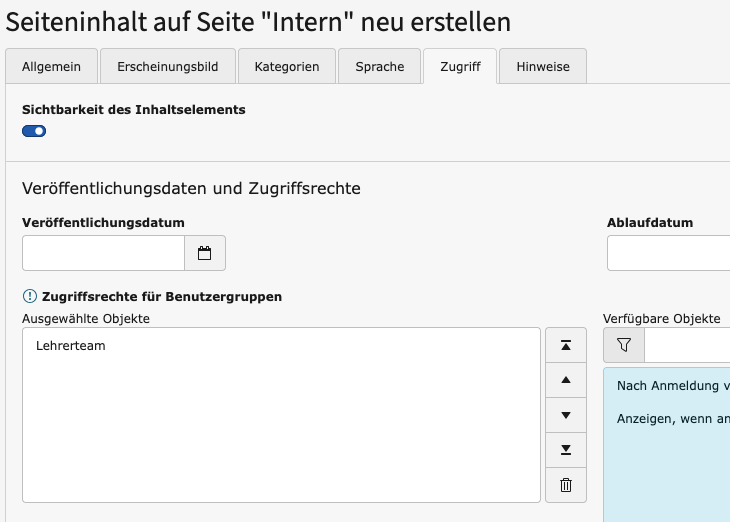Screen dimensions: 730x522
Task: Focus the Ablaufdatum input field
Action: click(x=669, y=253)
